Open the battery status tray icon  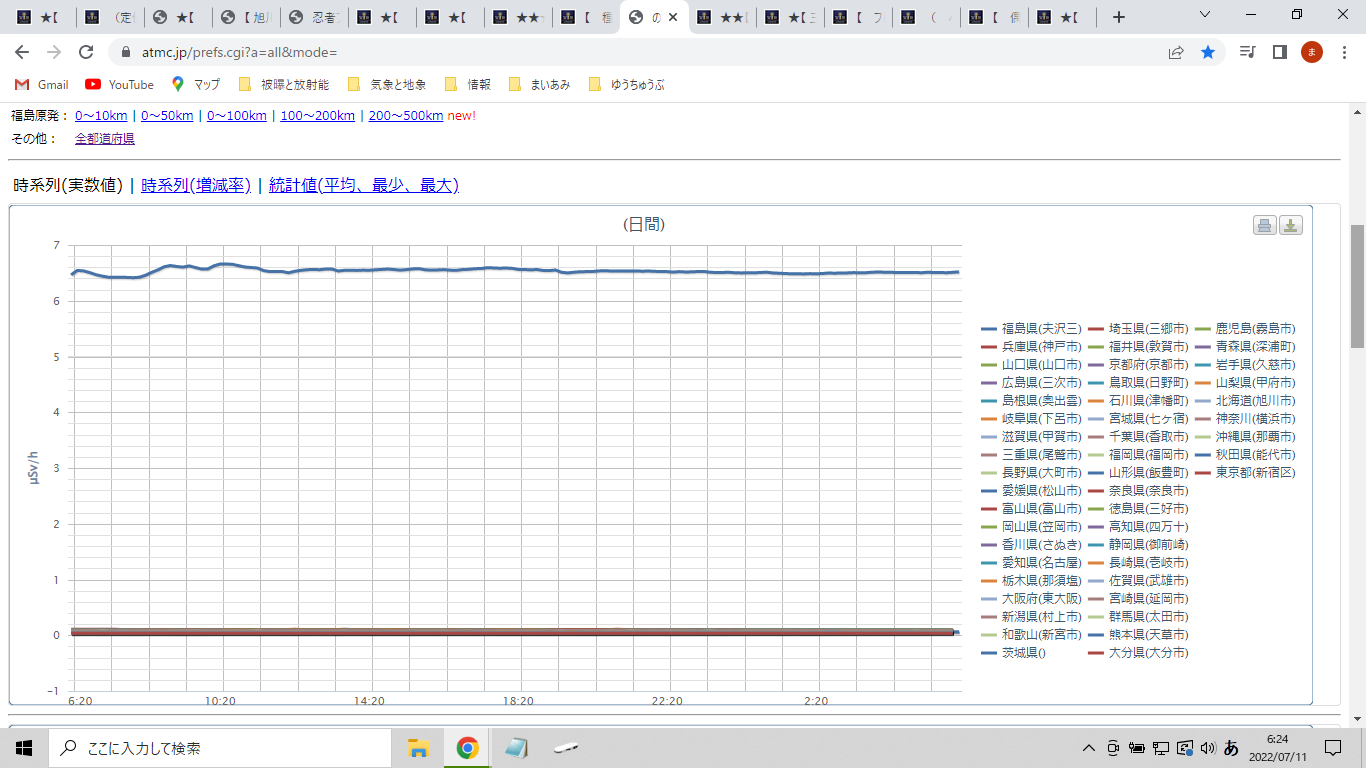coord(1137,748)
